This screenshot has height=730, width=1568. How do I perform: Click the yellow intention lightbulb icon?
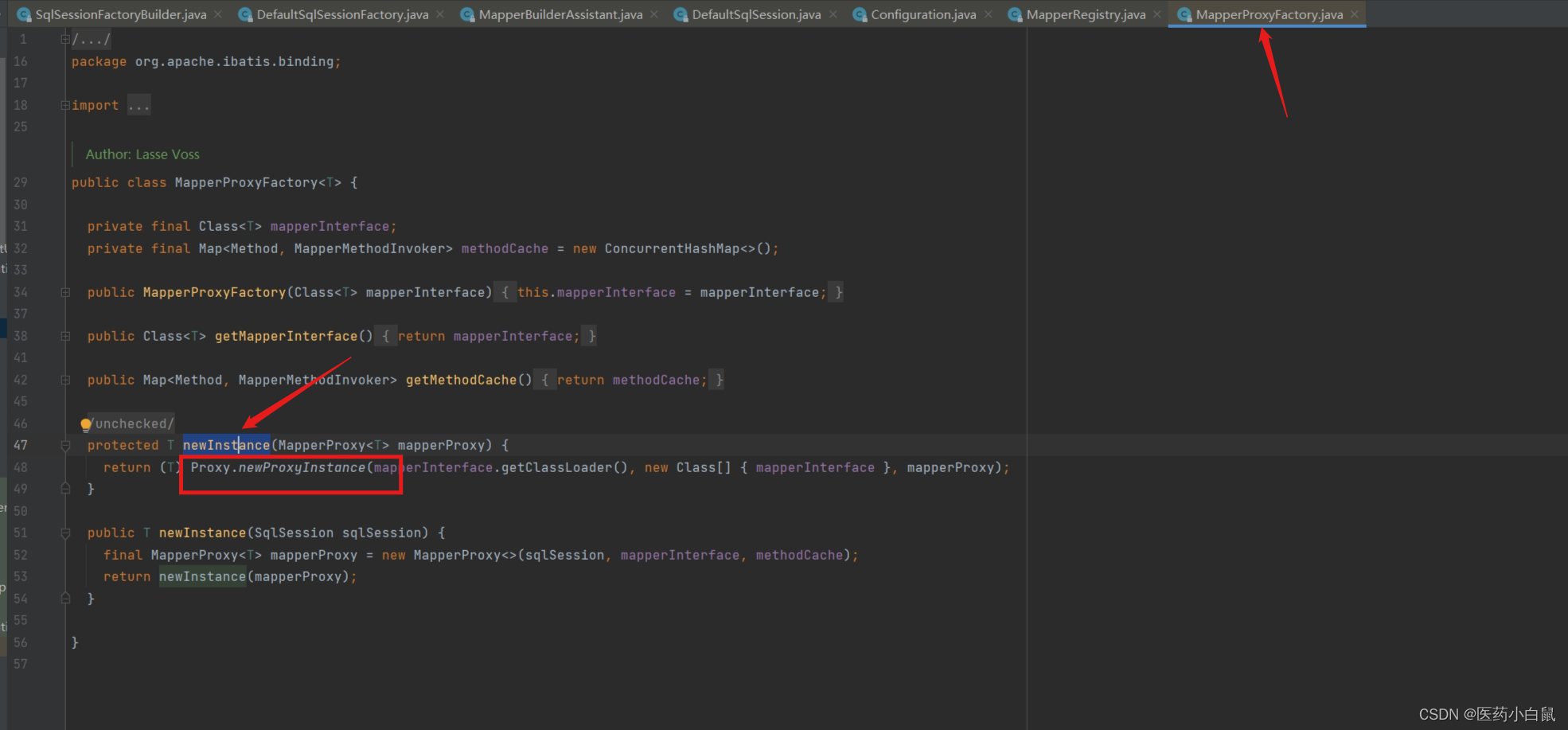click(86, 424)
